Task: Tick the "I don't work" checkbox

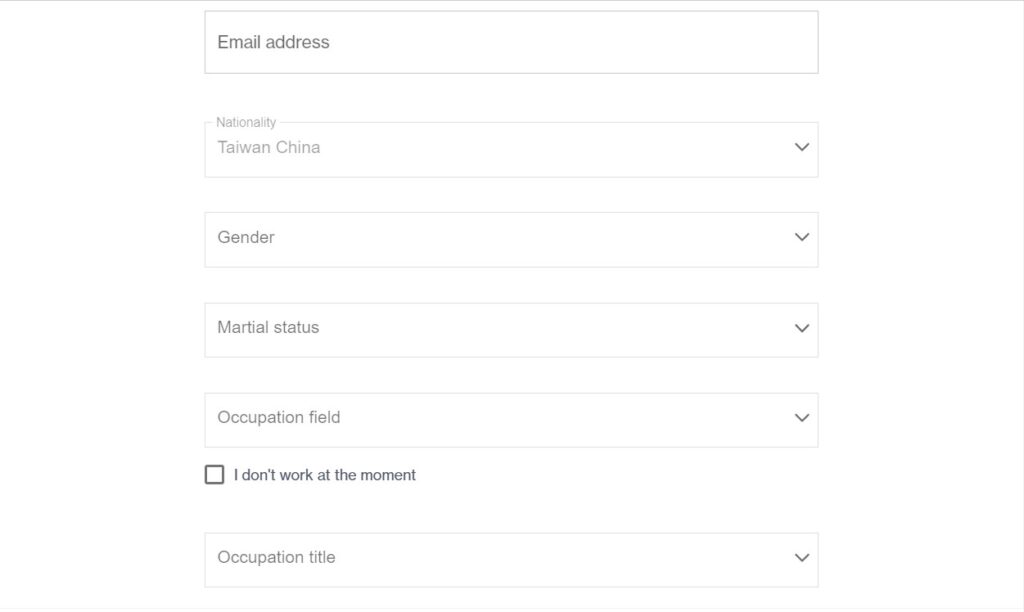Action: tap(214, 475)
